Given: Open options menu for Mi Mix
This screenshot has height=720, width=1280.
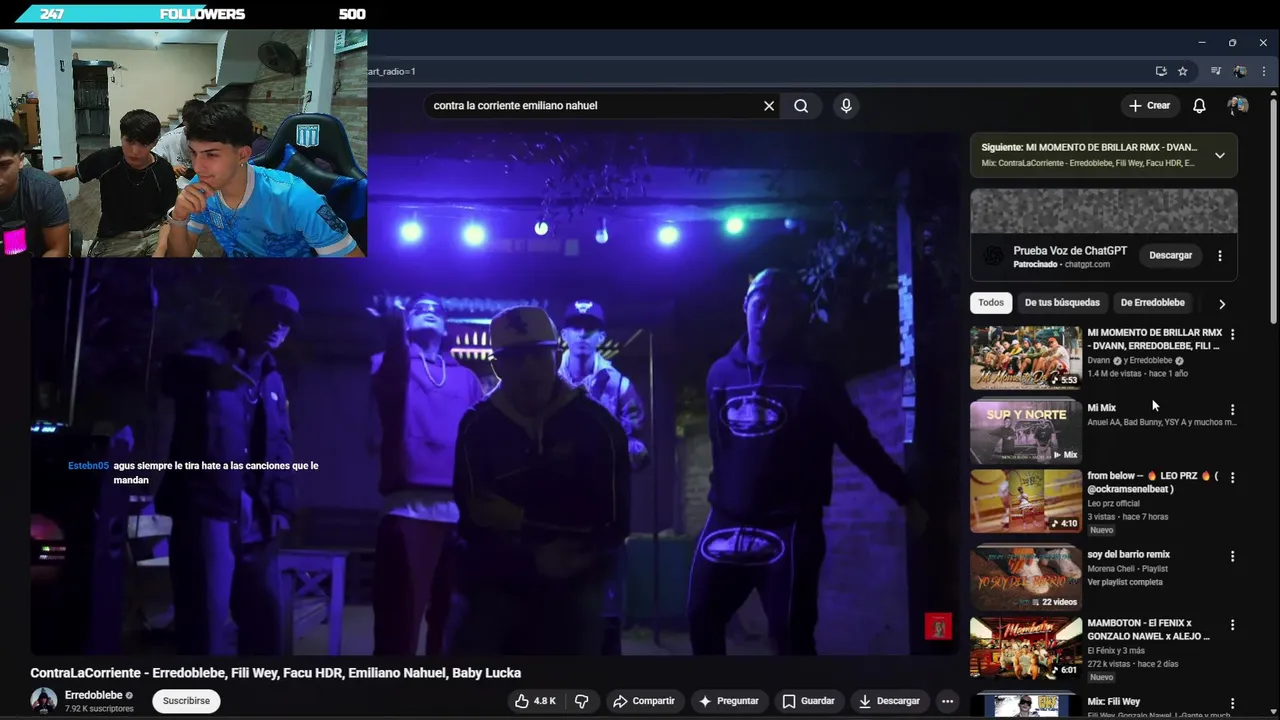Looking at the screenshot, I should click(x=1232, y=410).
